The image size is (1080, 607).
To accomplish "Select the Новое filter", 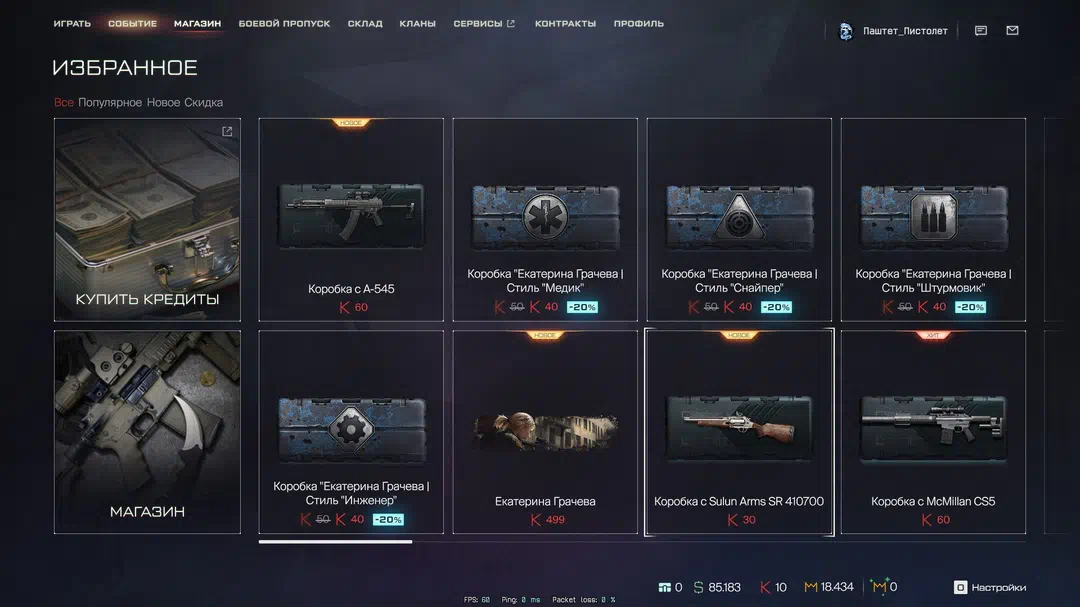I will coord(163,102).
